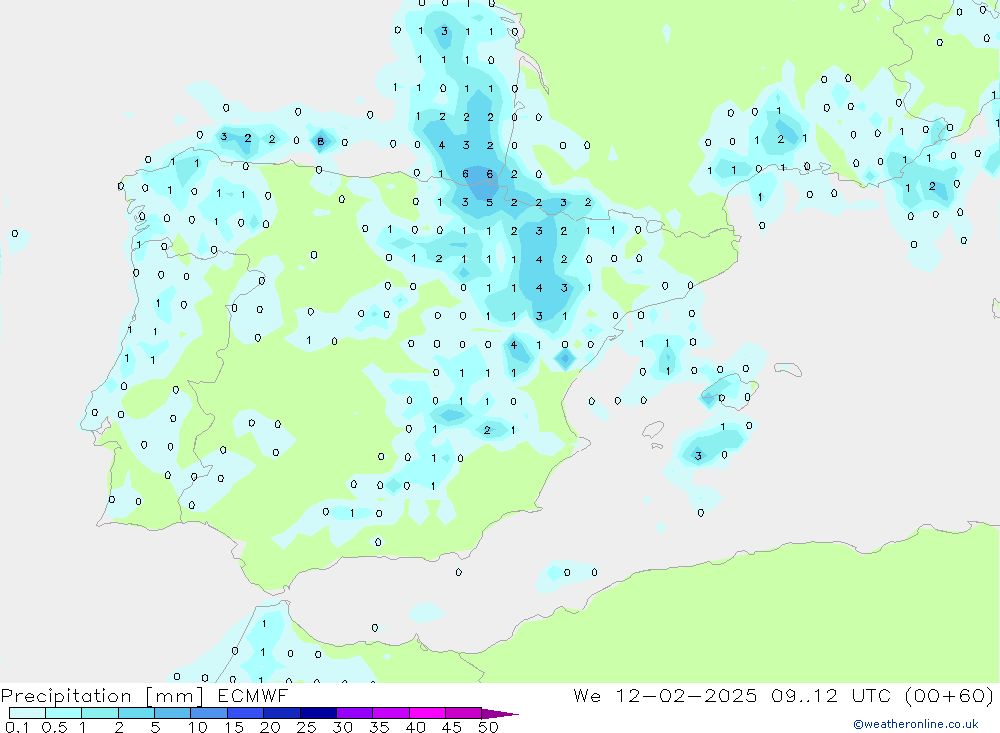Click the 10–15 mm legend color swatch

pos(209,713)
